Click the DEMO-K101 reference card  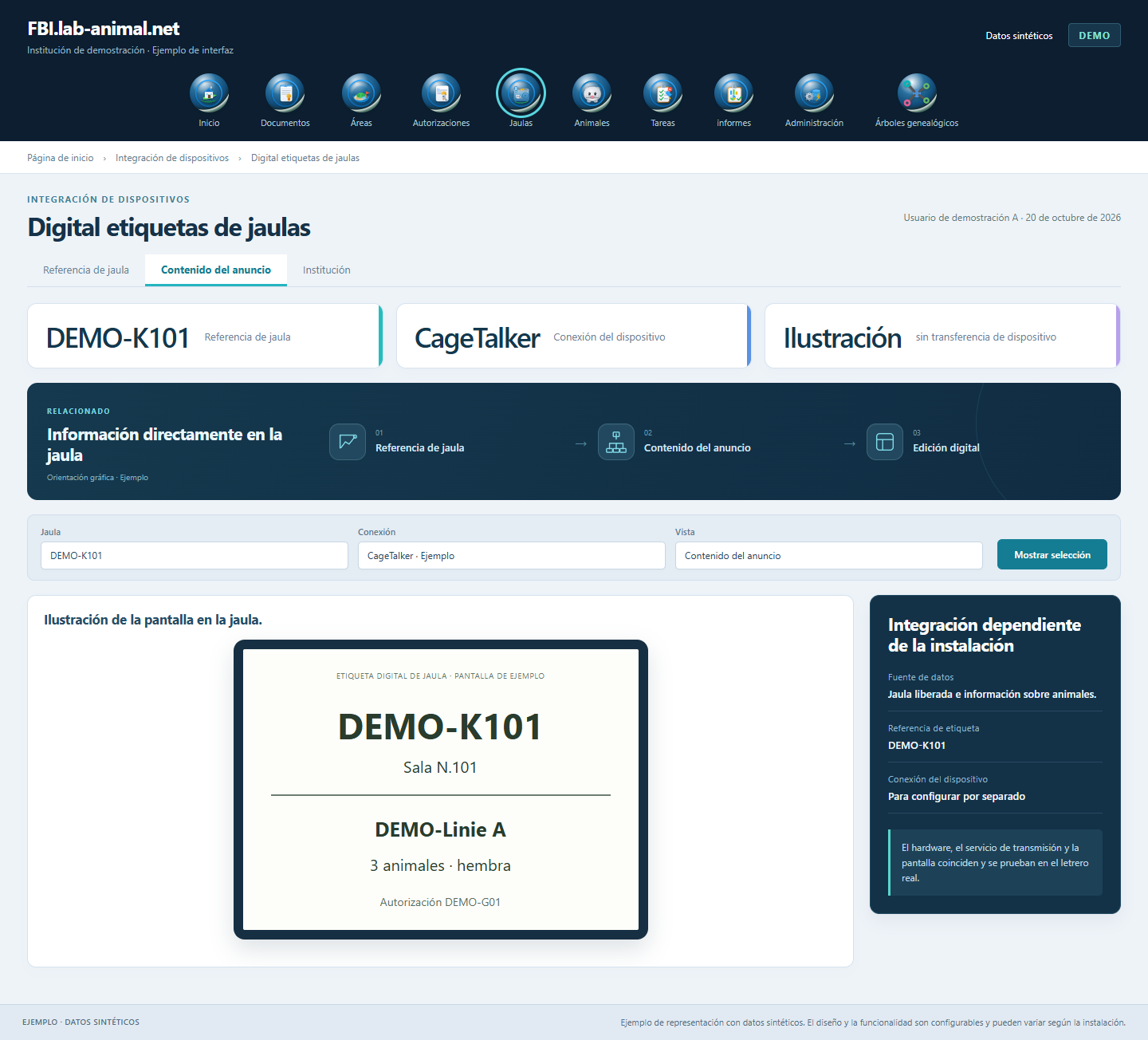pos(205,336)
